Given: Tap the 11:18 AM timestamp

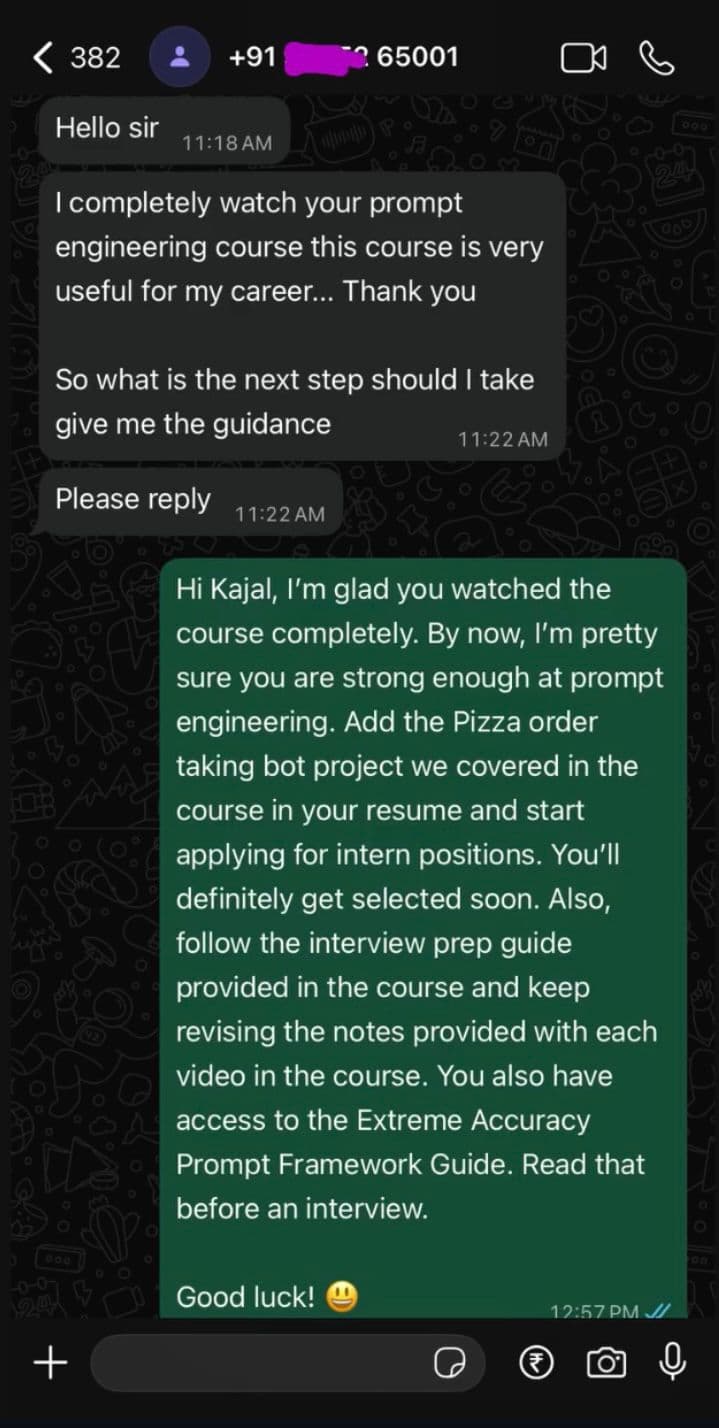Looking at the screenshot, I should coord(227,142).
